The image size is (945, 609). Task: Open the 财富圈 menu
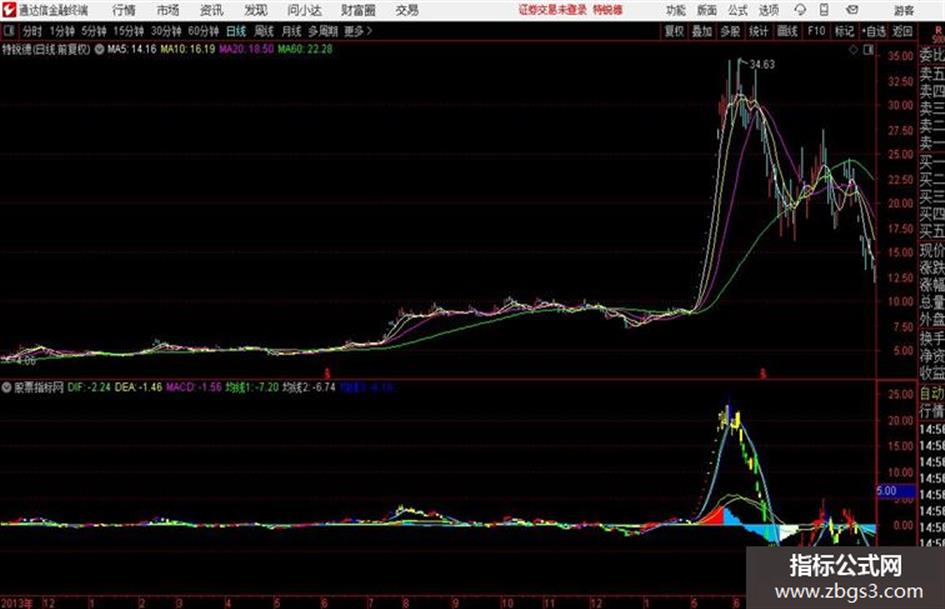[x=358, y=10]
